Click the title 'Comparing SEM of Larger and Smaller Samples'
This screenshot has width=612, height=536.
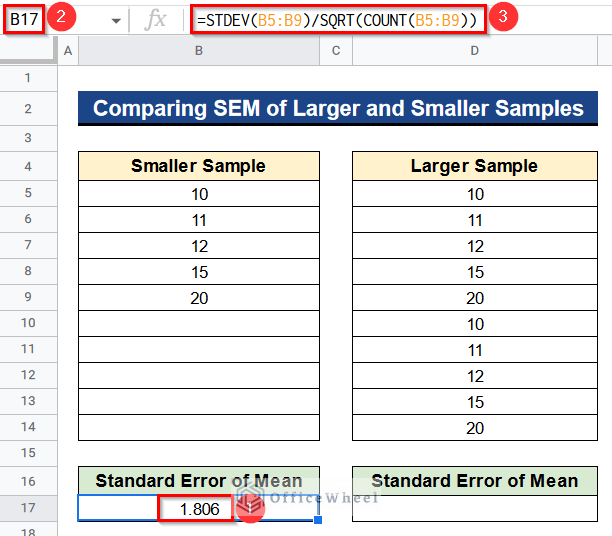pyautogui.click(x=338, y=108)
